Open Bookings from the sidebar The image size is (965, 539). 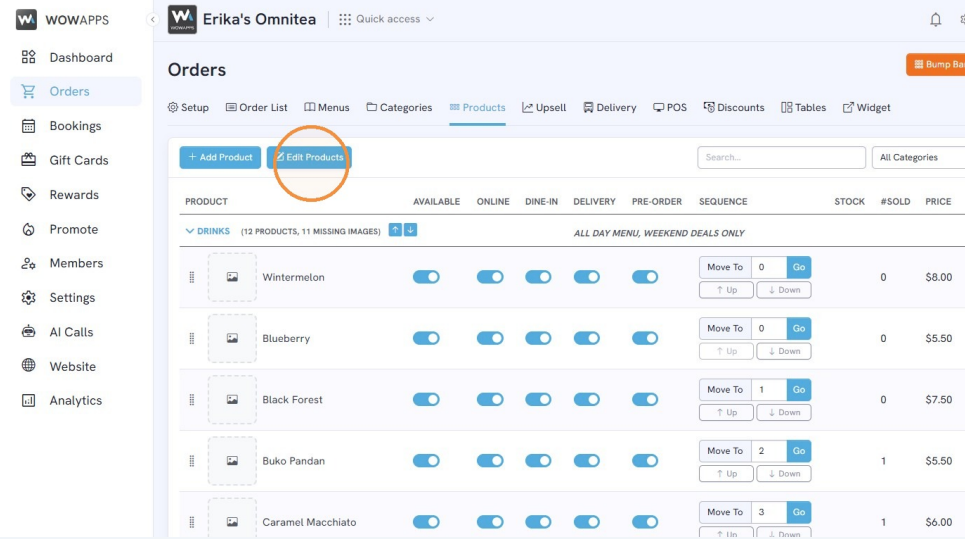[76, 126]
